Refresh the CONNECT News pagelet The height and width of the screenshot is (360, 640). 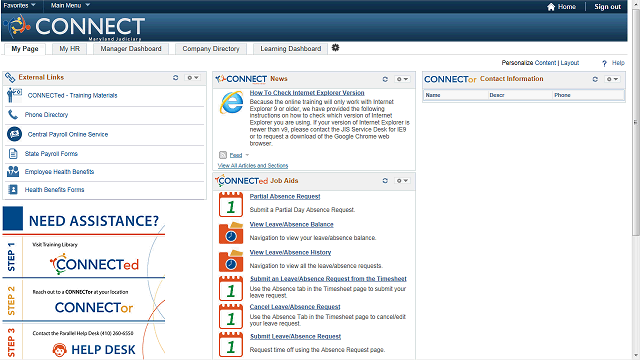[385, 79]
